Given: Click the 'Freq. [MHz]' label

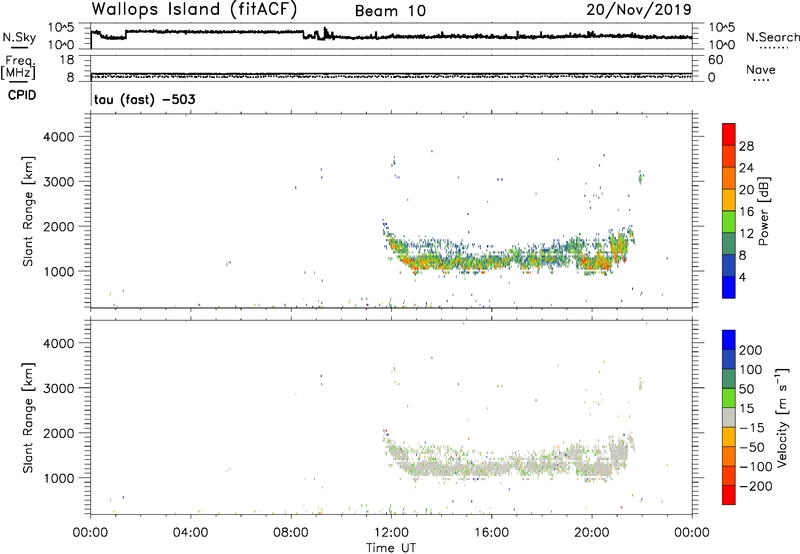Looking at the screenshot, I should point(19,68).
